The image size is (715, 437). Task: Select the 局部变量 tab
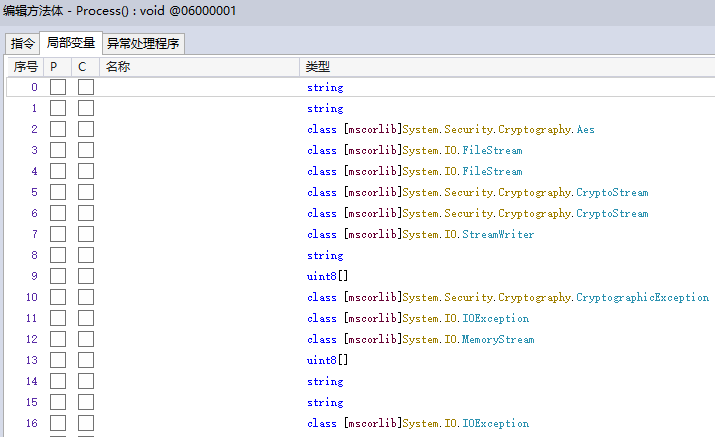coord(71,43)
